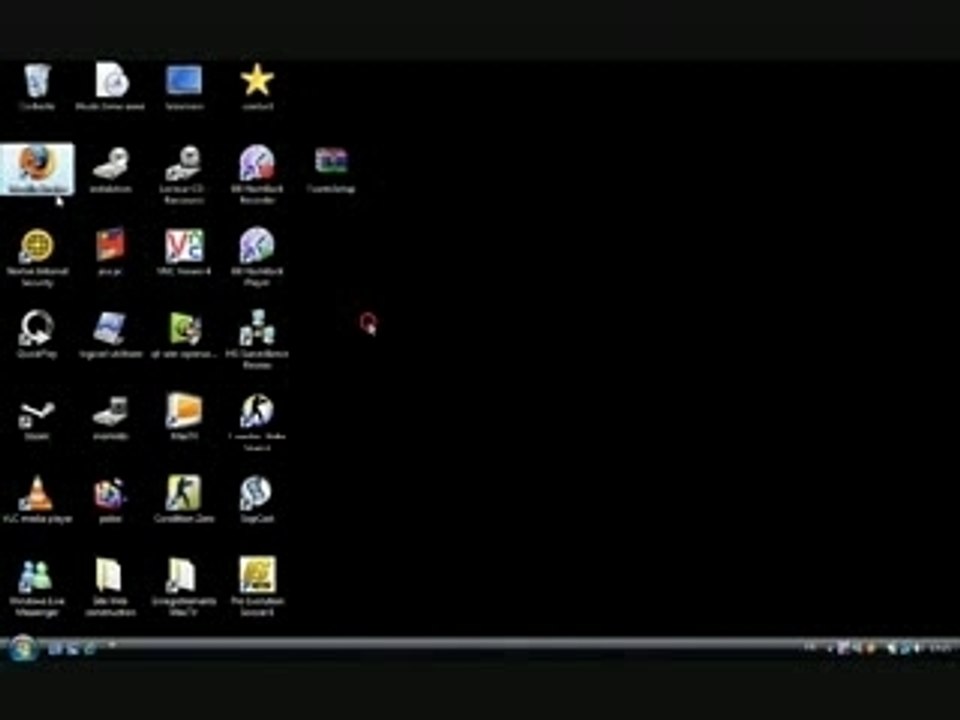Launch the highlighted Mozilla Firefox icon
Image resolution: width=960 pixels, height=720 pixels.
point(37,169)
